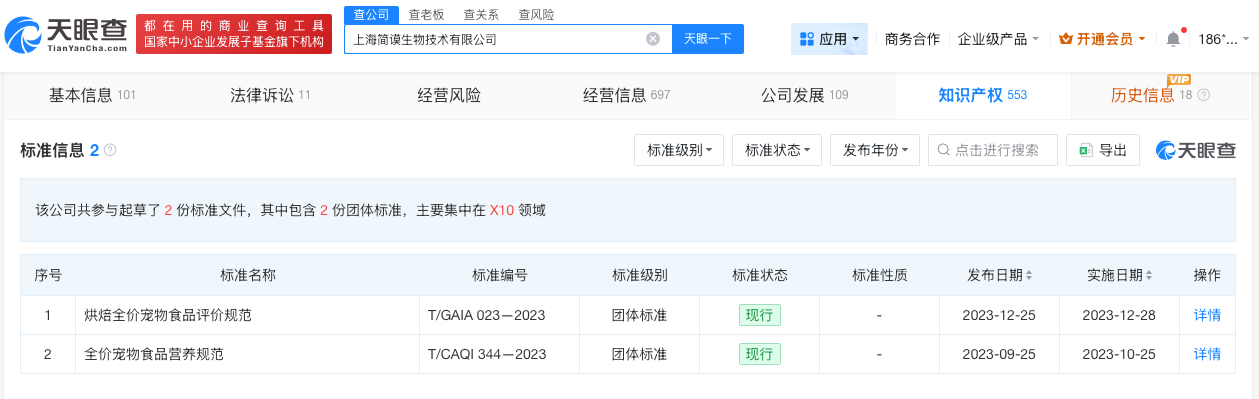
Task: Expand the 开通会员 dropdown arrow
Action: [1143, 39]
